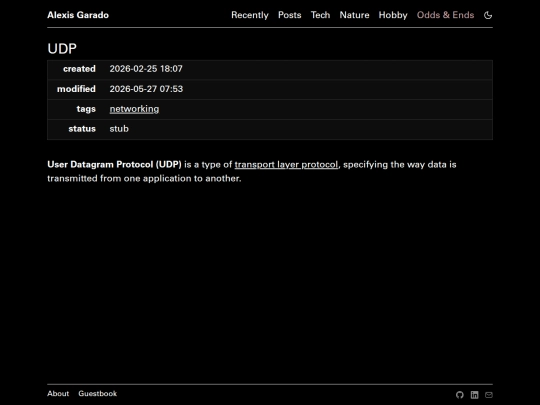Open the Hobby nav item
This screenshot has height=405, width=540.
coord(393,15)
